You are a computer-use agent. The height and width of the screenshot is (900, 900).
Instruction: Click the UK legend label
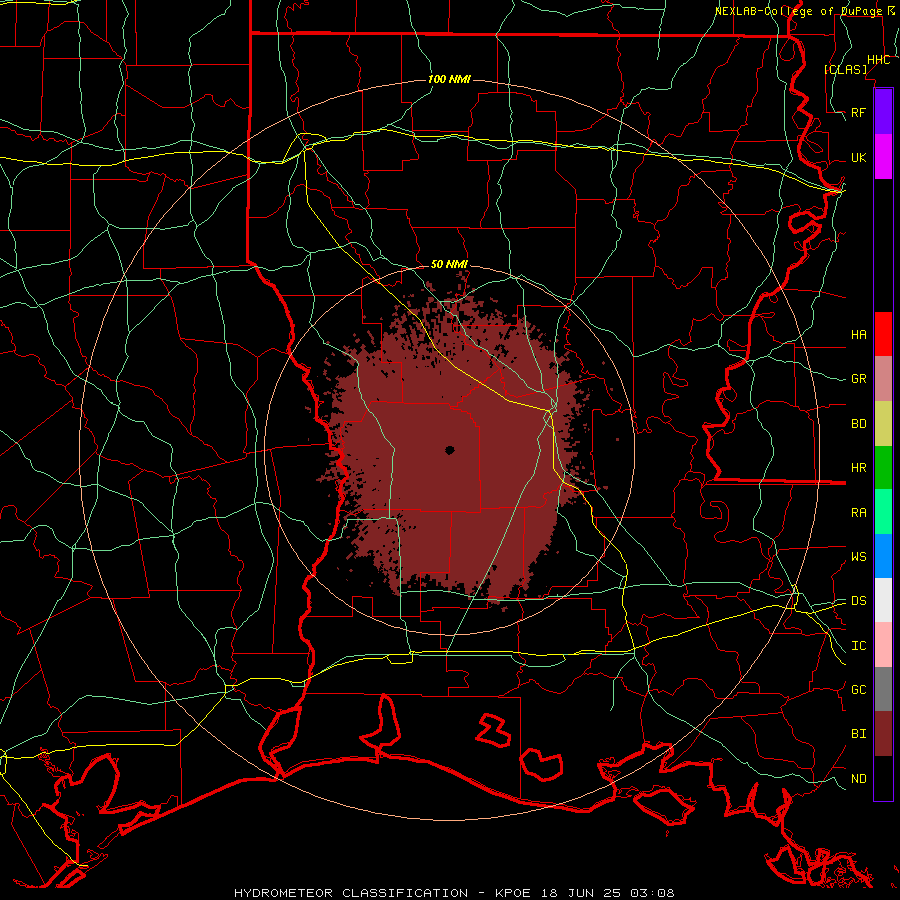[x=859, y=157]
